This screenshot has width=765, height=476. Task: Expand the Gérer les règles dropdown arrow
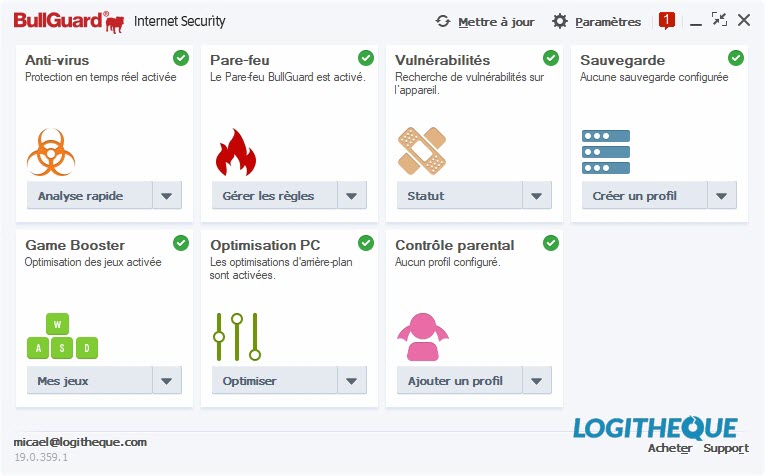pyautogui.click(x=352, y=196)
